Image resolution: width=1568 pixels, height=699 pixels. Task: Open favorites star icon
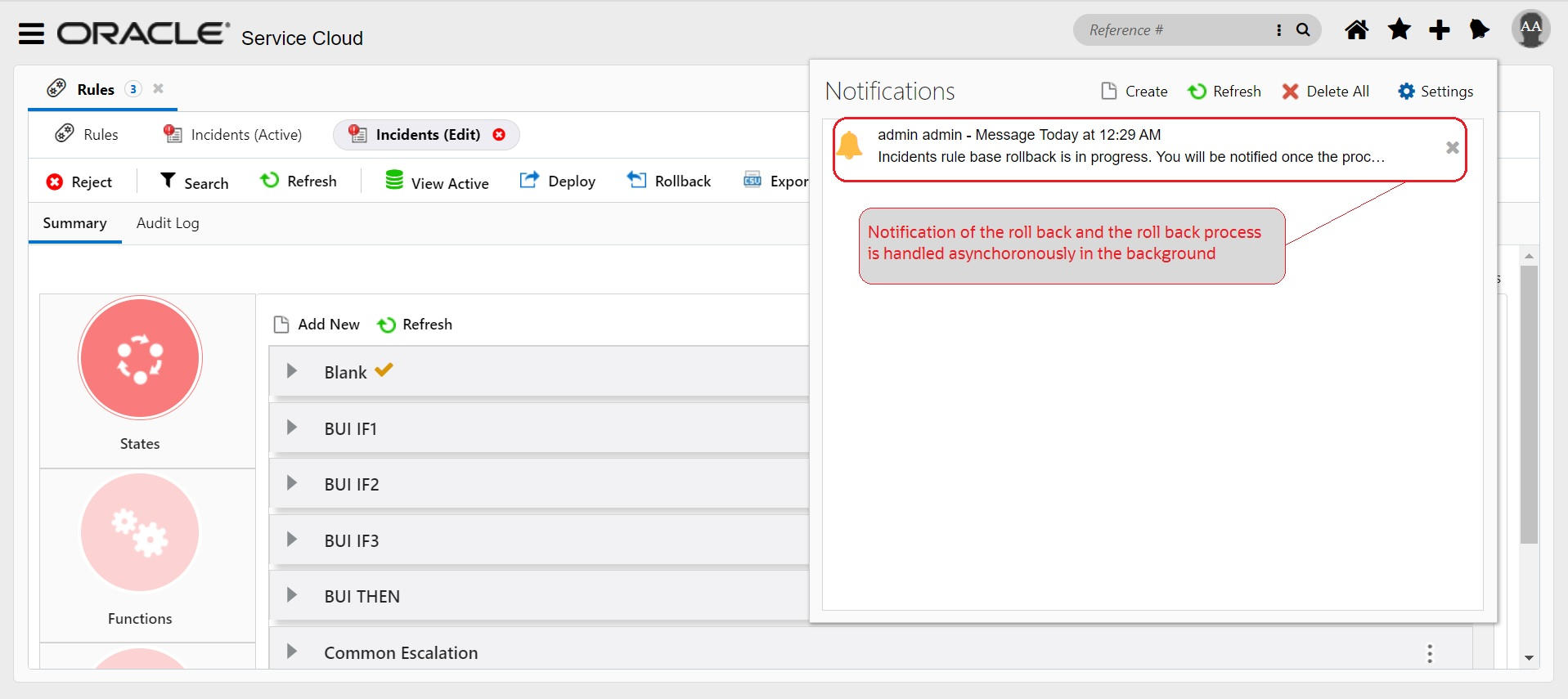[x=1399, y=30]
